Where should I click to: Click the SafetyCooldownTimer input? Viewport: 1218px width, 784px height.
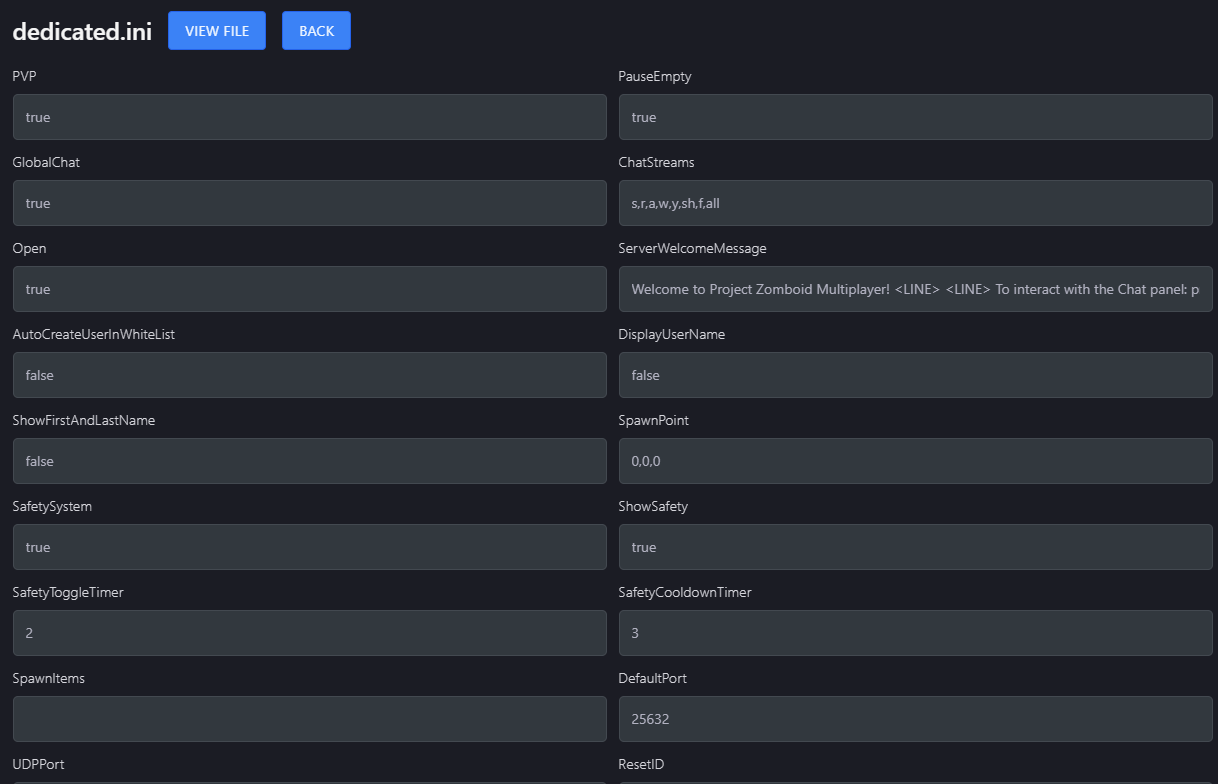[915, 633]
